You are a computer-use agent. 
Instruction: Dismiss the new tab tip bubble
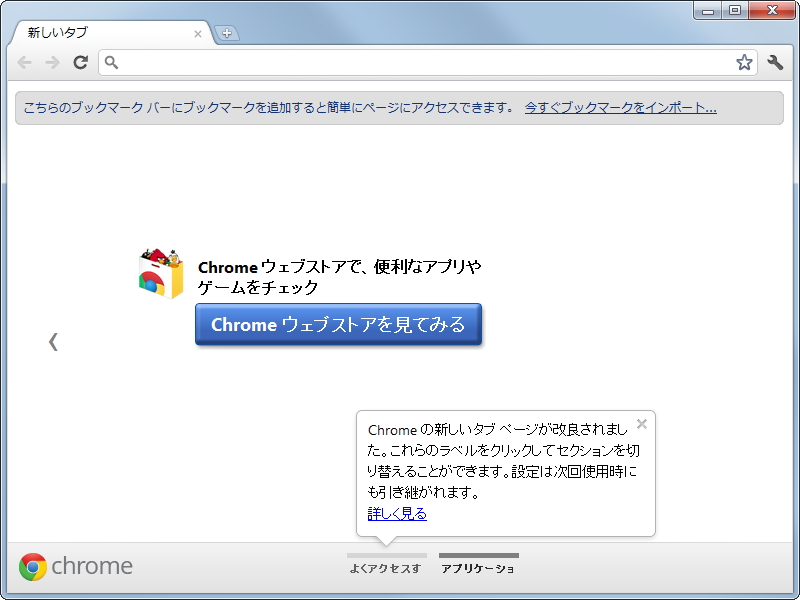tap(642, 424)
